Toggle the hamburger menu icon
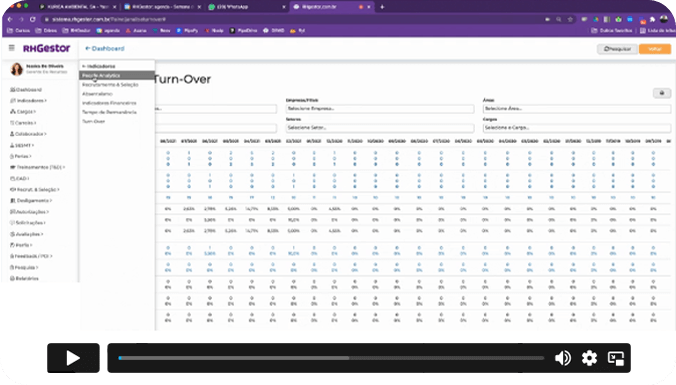This screenshot has width=676, height=385. coord(12,48)
